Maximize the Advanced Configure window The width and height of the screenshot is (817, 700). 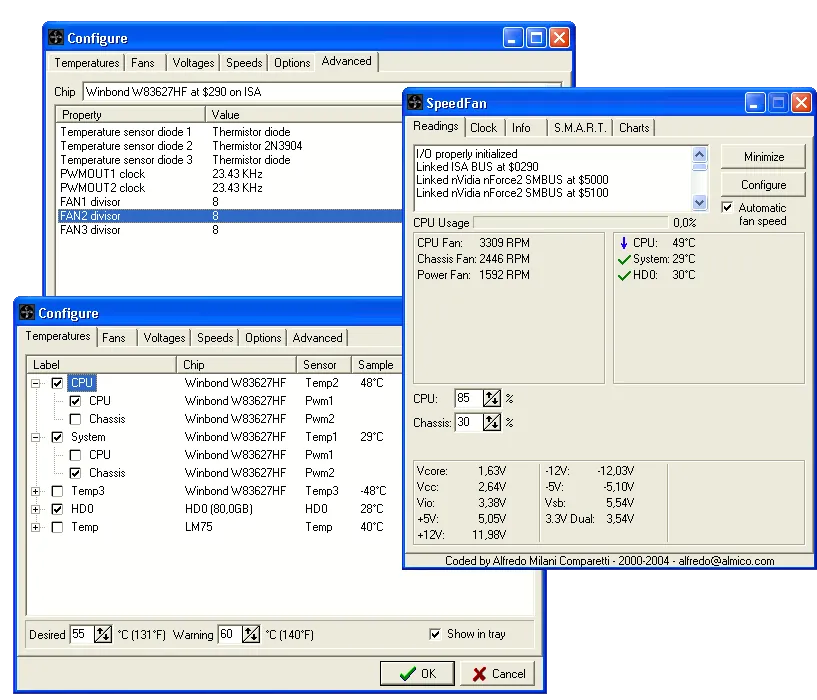[x=536, y=38]
